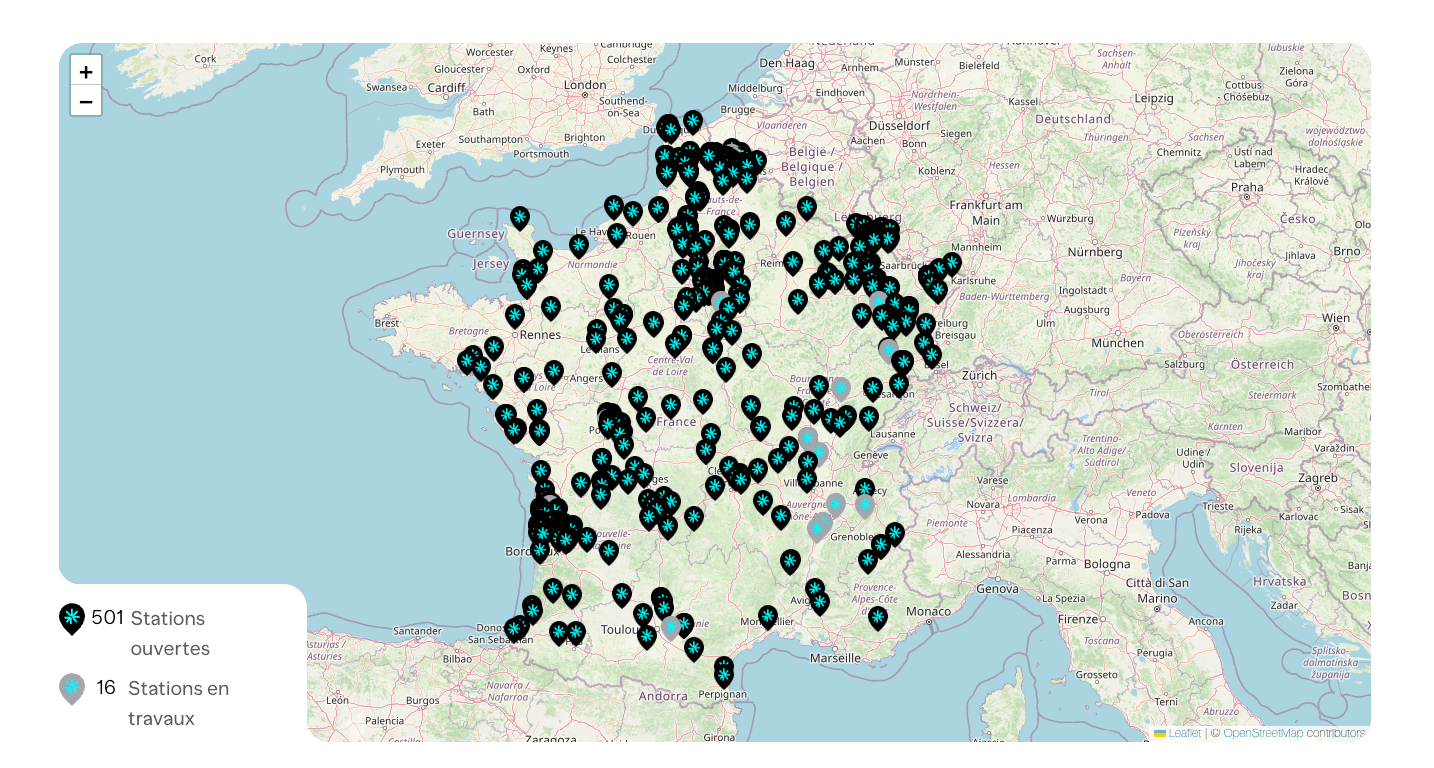This screenshot has width=1434, height=768.
Task: Open the marker above Lausanne label
Action: 869,417
